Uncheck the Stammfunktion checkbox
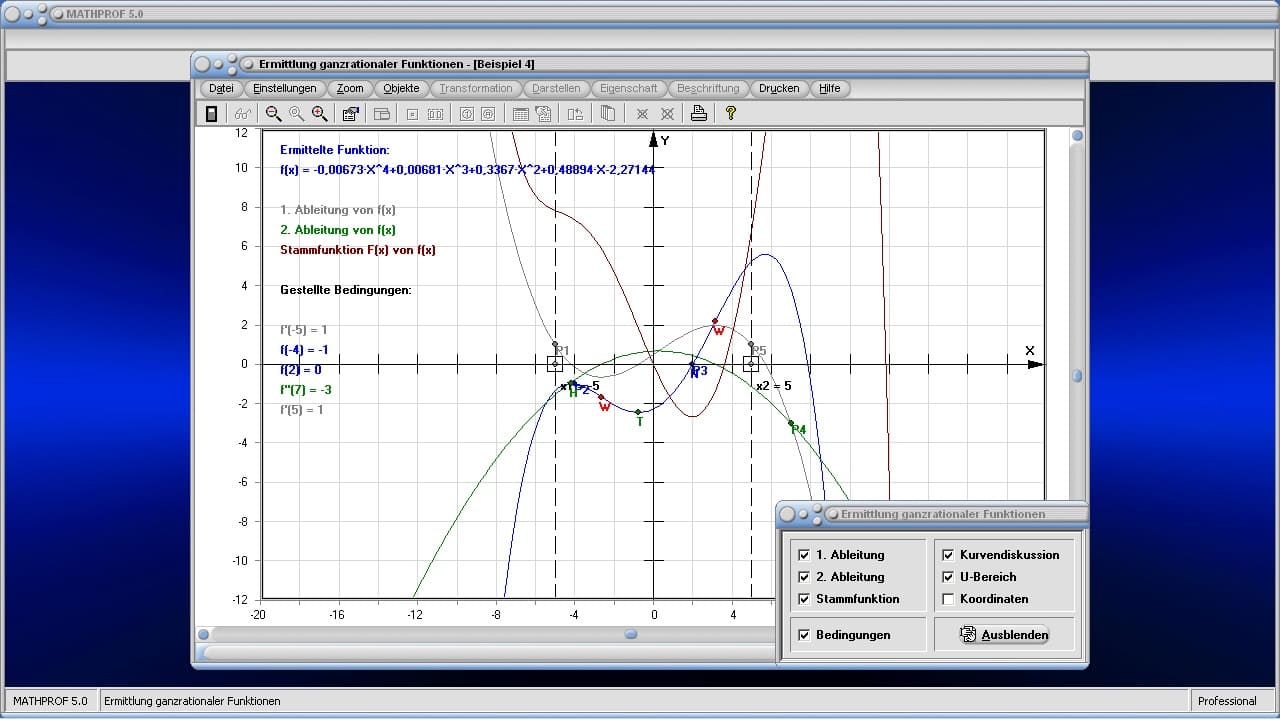Image resolution: width=1280 pixels, height=720 pixels. (804, 599)
